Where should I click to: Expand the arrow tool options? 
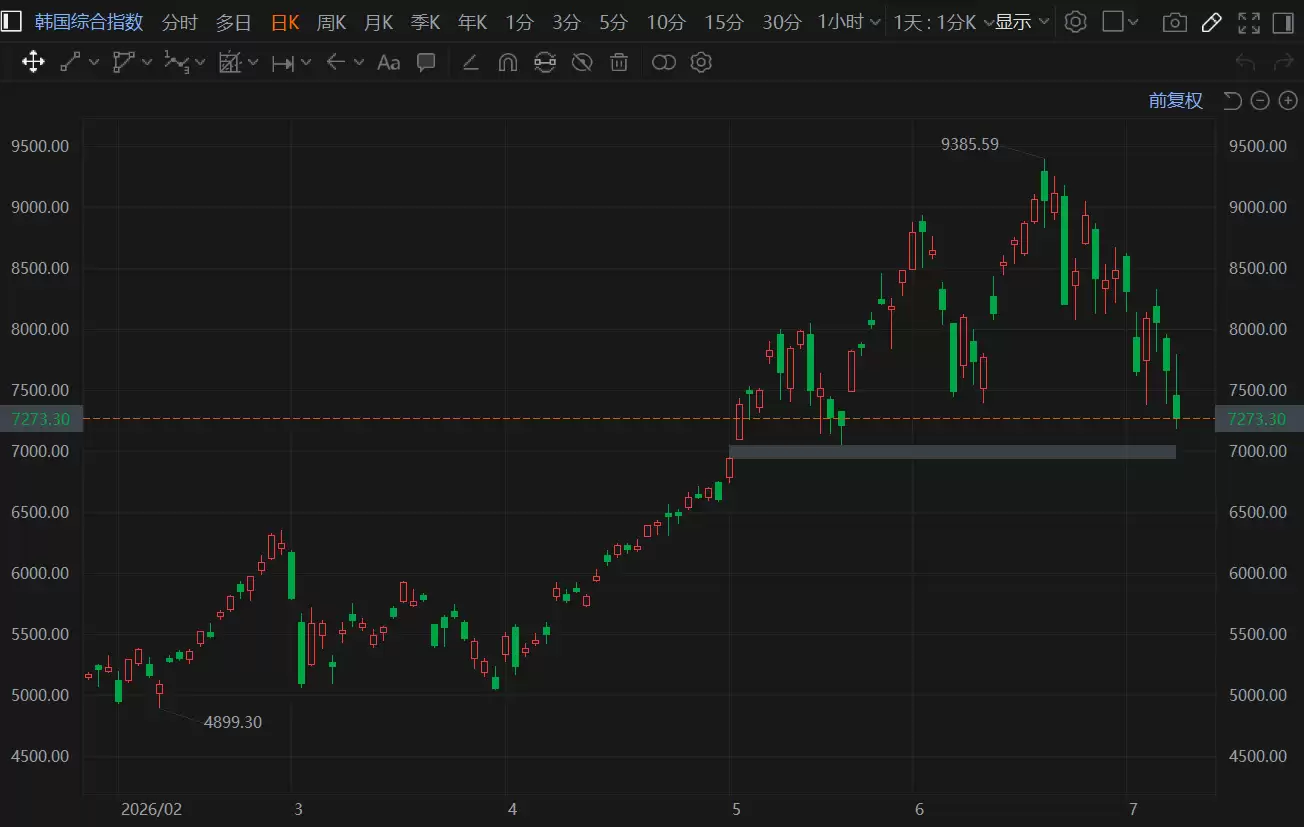coord(359,63)
